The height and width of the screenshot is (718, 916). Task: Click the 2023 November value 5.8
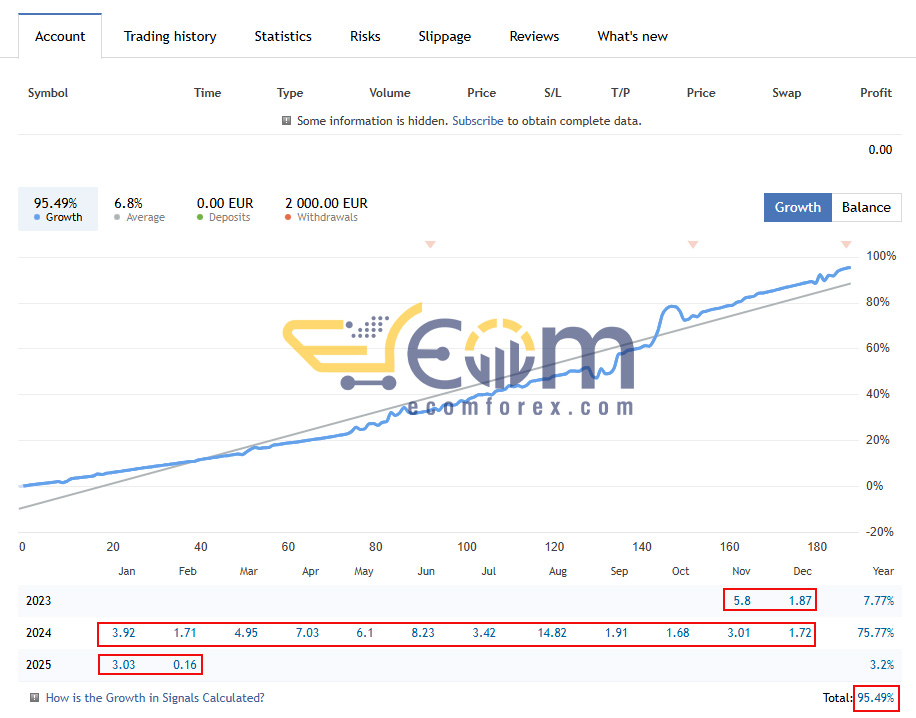[x=742, y=601]
